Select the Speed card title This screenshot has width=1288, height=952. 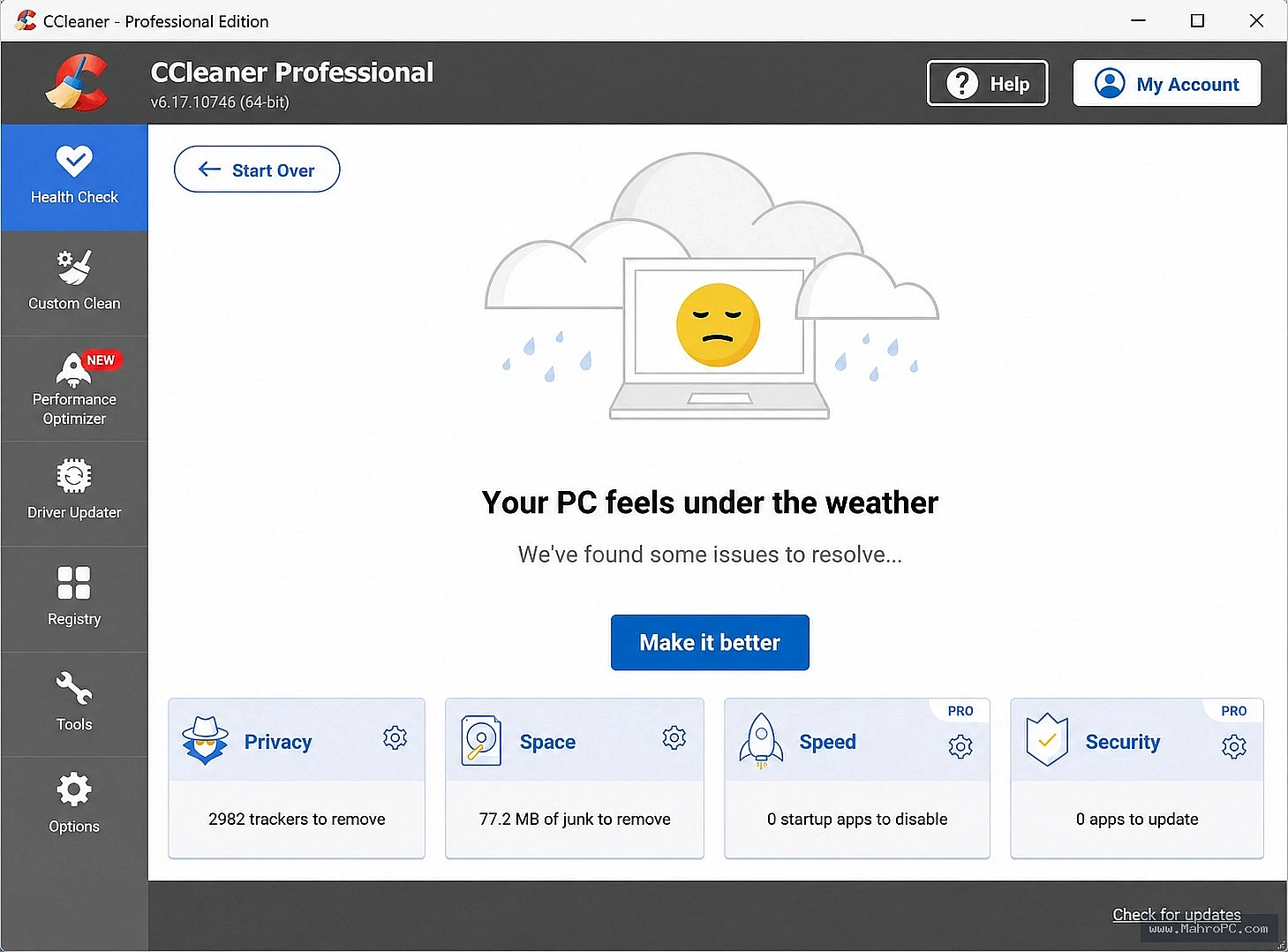click(827, 742)
